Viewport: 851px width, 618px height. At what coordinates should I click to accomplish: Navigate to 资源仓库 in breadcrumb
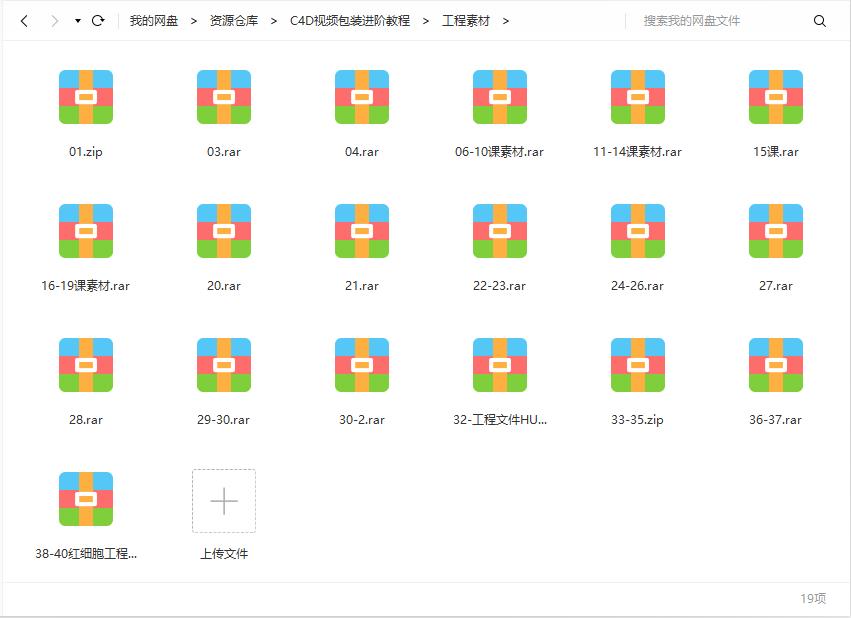pyautogui.click(x=234, y=21)
